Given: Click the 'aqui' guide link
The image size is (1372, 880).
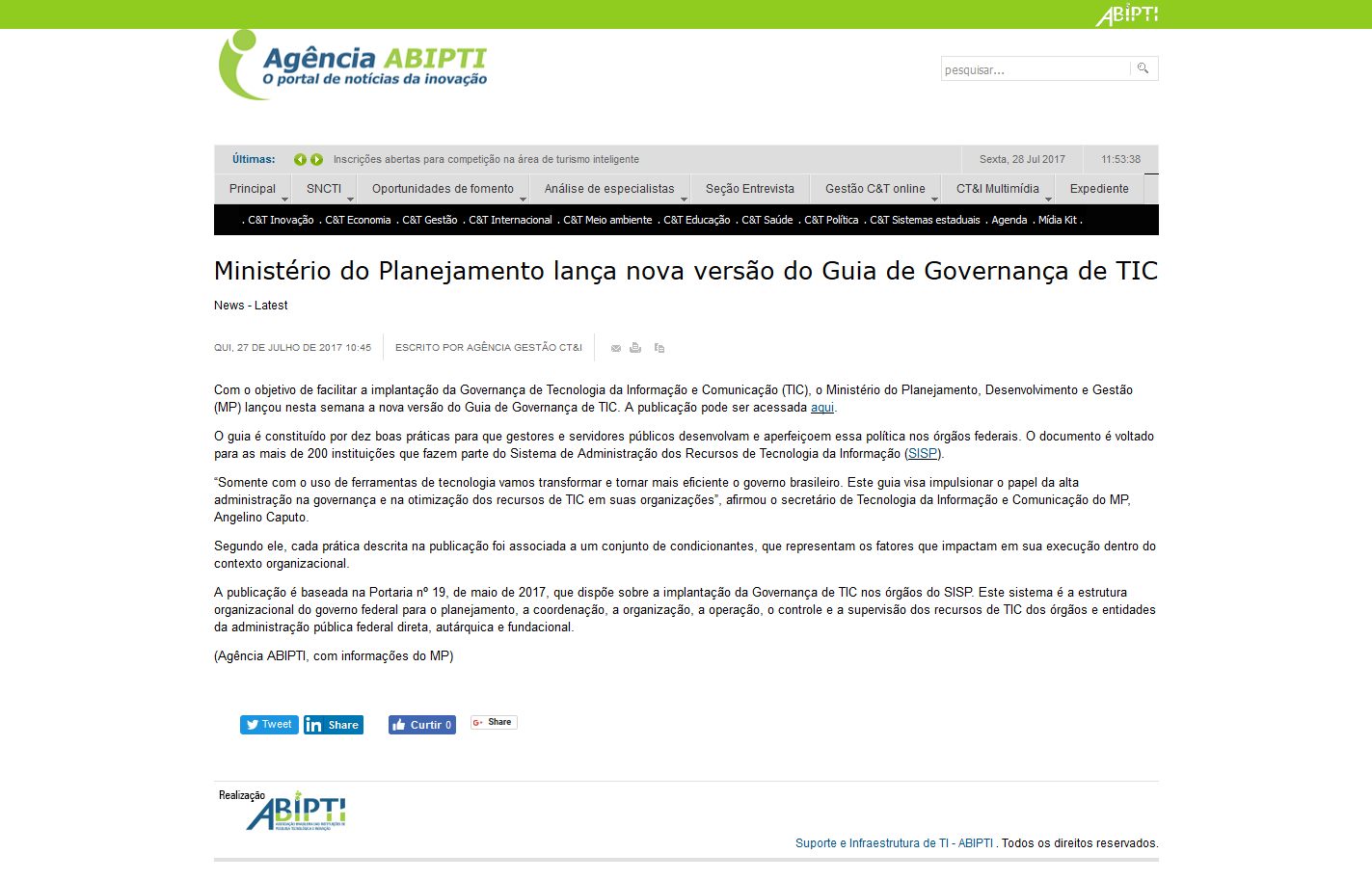Looking at the screenshot, I should [x=821, y=408].
